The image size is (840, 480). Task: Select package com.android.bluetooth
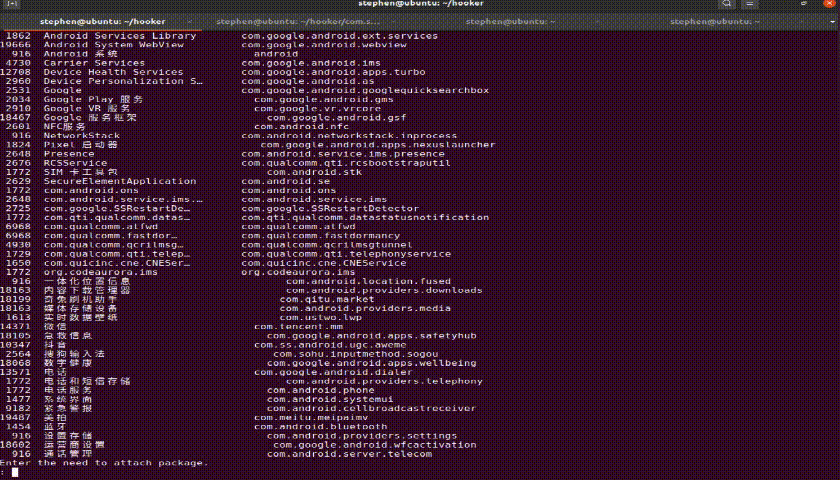(320, 426)
